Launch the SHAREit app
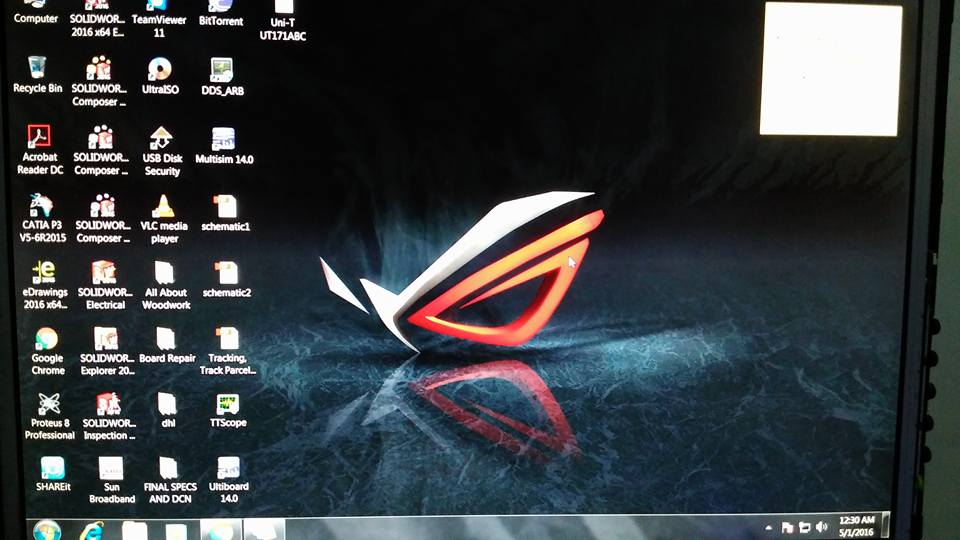Screen dimensions: 960x540 tap(53, 474)
